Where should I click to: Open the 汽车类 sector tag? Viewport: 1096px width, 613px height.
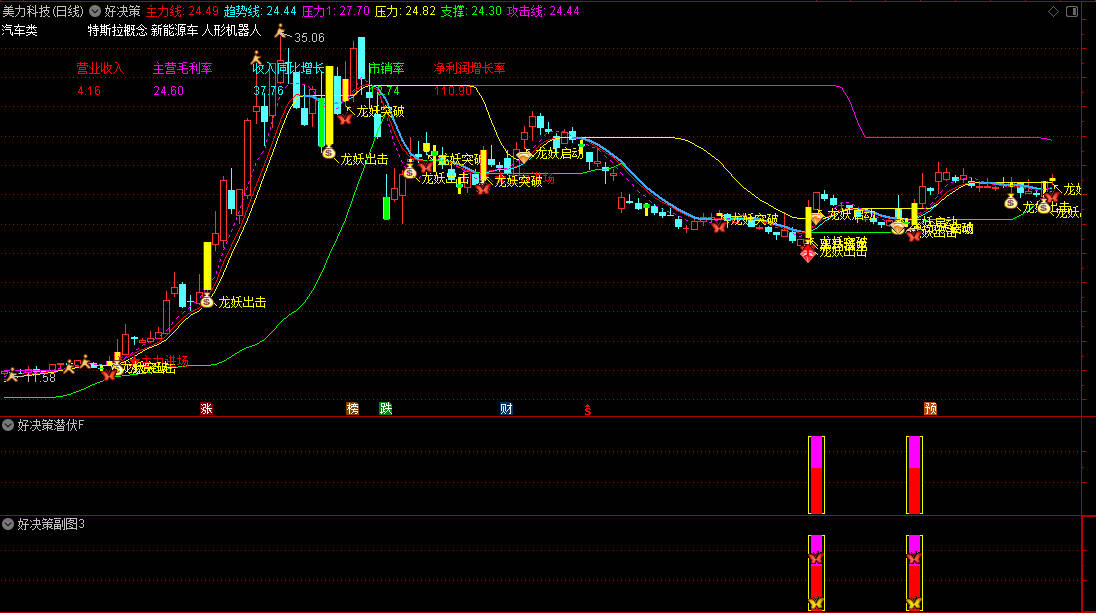pos(20,31)
